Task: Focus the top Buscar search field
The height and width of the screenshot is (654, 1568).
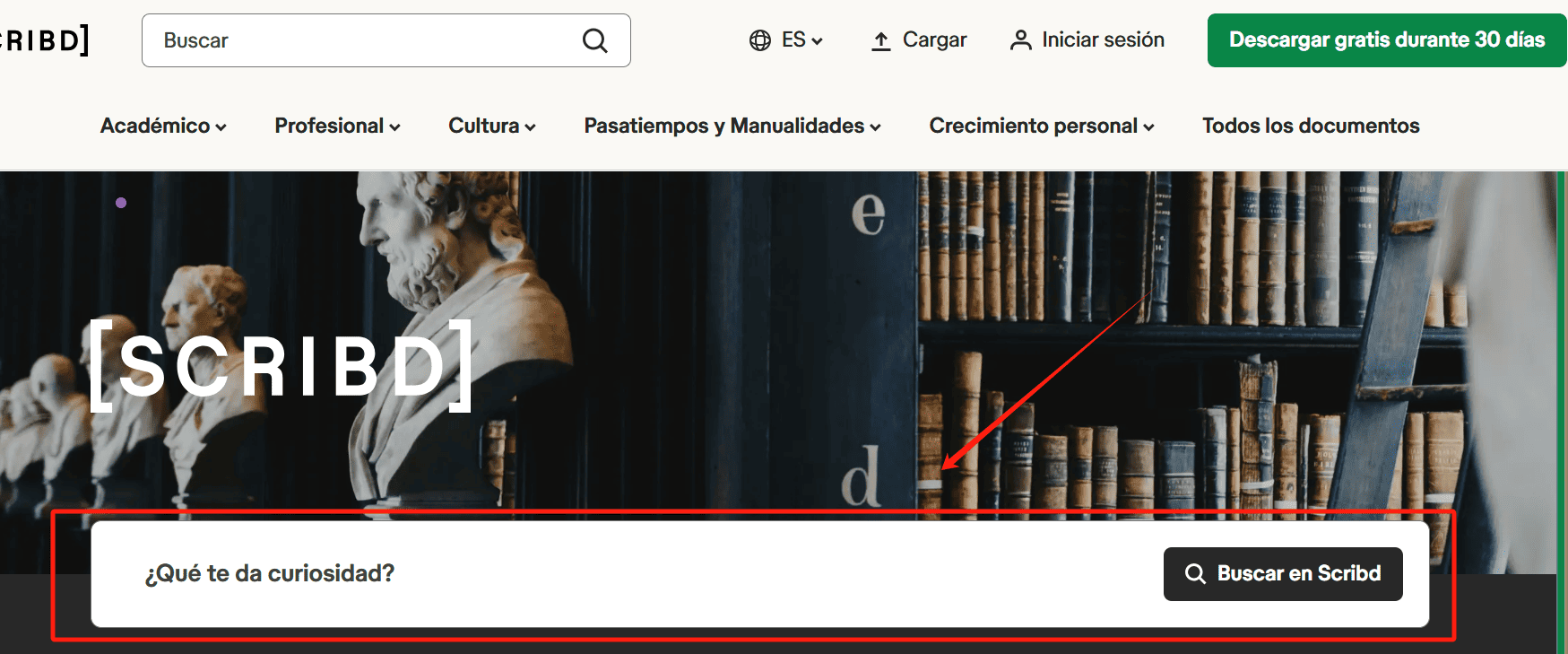Action: pos(386,40)
